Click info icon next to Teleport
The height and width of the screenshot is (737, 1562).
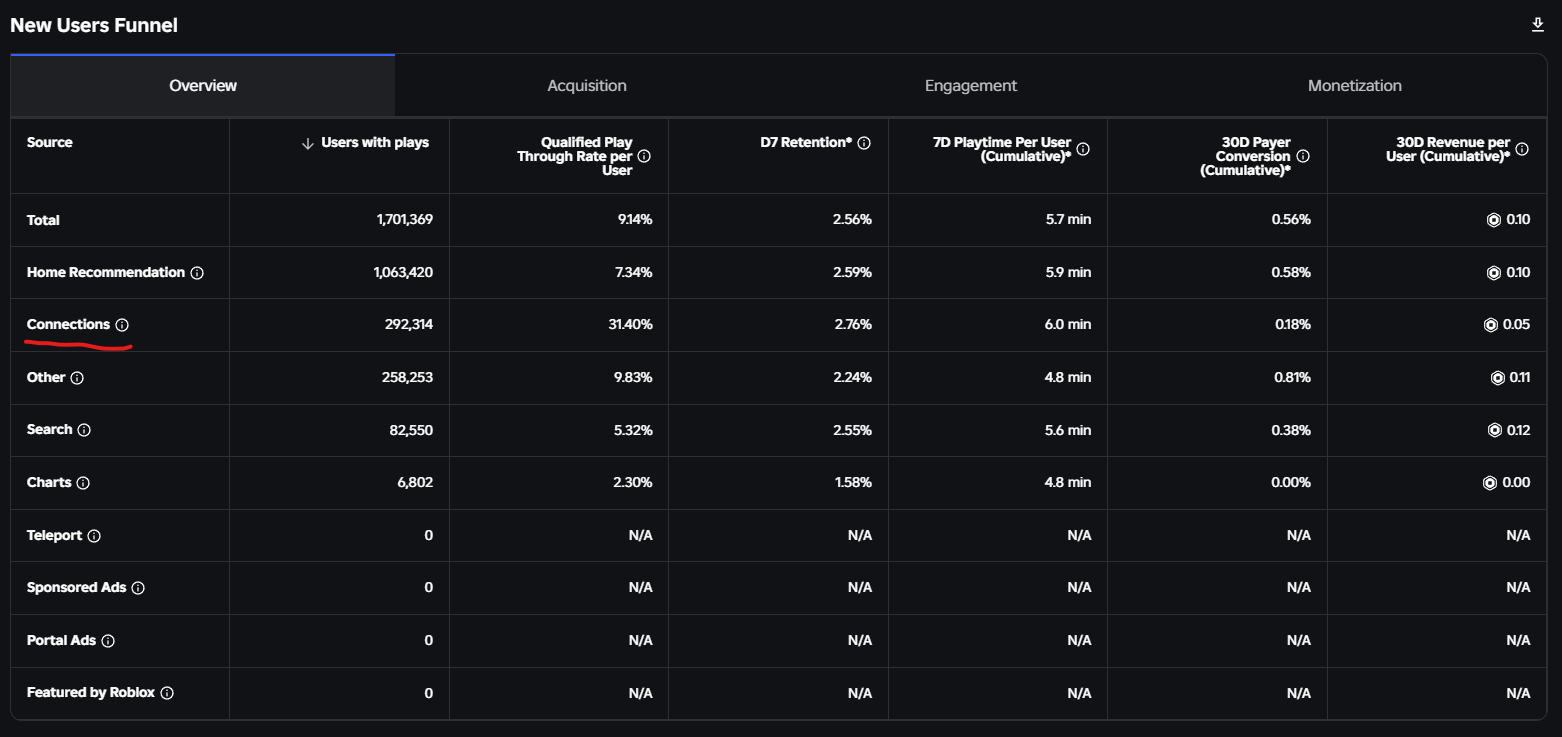point(94,536)
